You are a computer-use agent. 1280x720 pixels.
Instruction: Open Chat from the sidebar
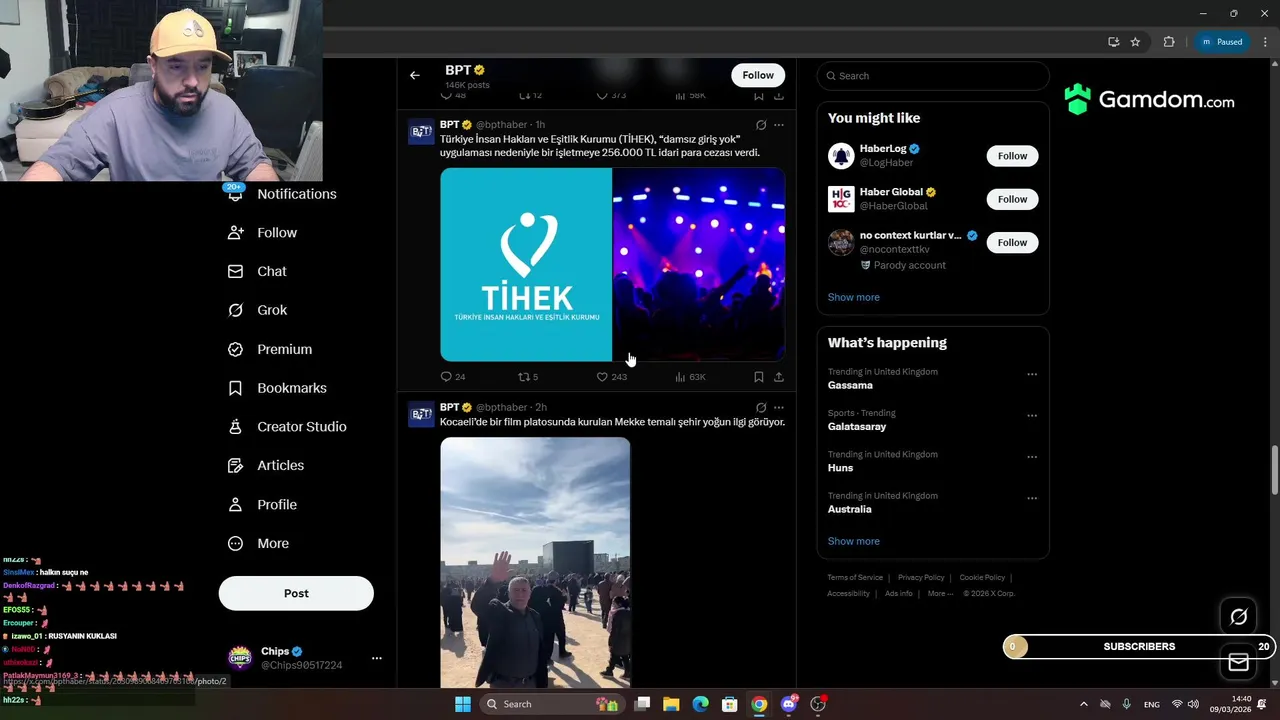258,271
